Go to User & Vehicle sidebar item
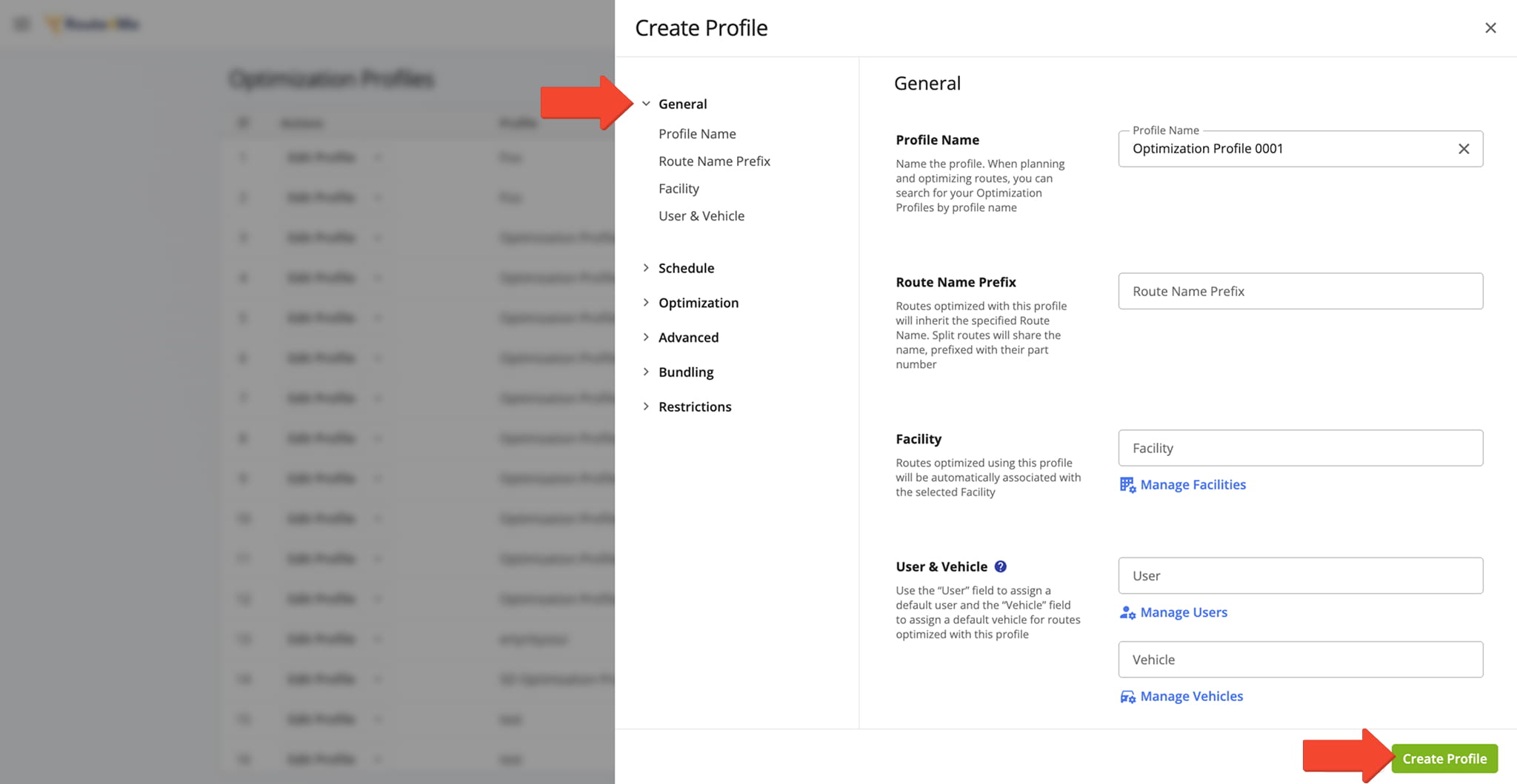The width and height of the screenshot is (1517, 784). (701, 216)
